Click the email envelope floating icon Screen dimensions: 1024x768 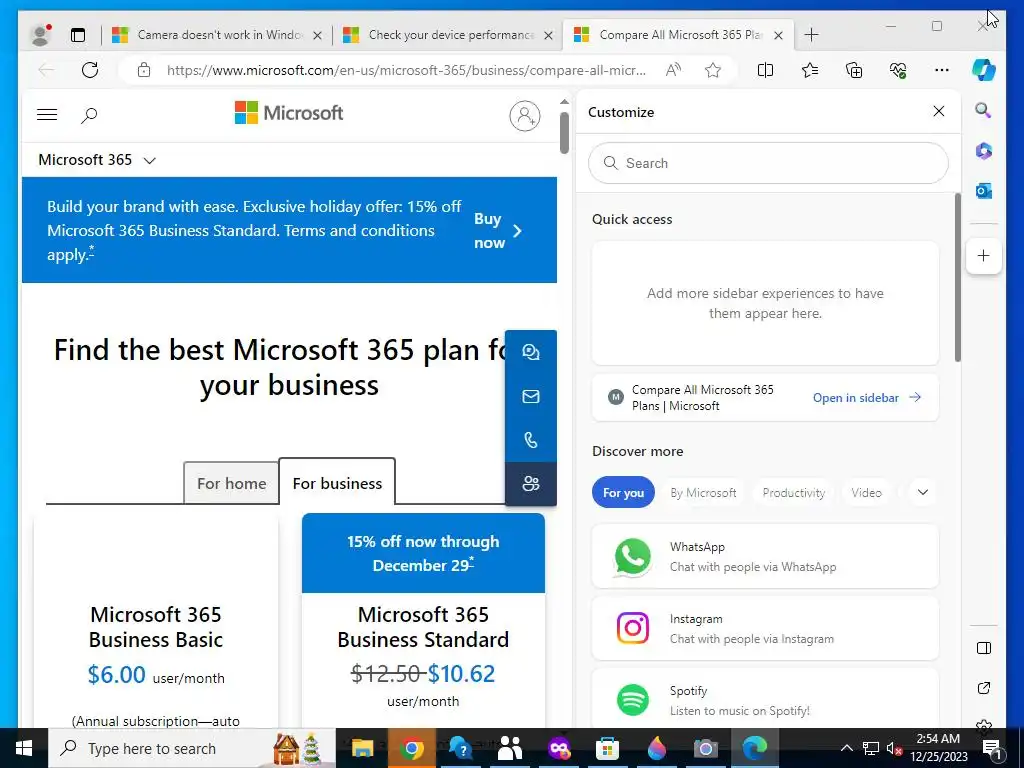pyautogui.click(x=531, y=396)
